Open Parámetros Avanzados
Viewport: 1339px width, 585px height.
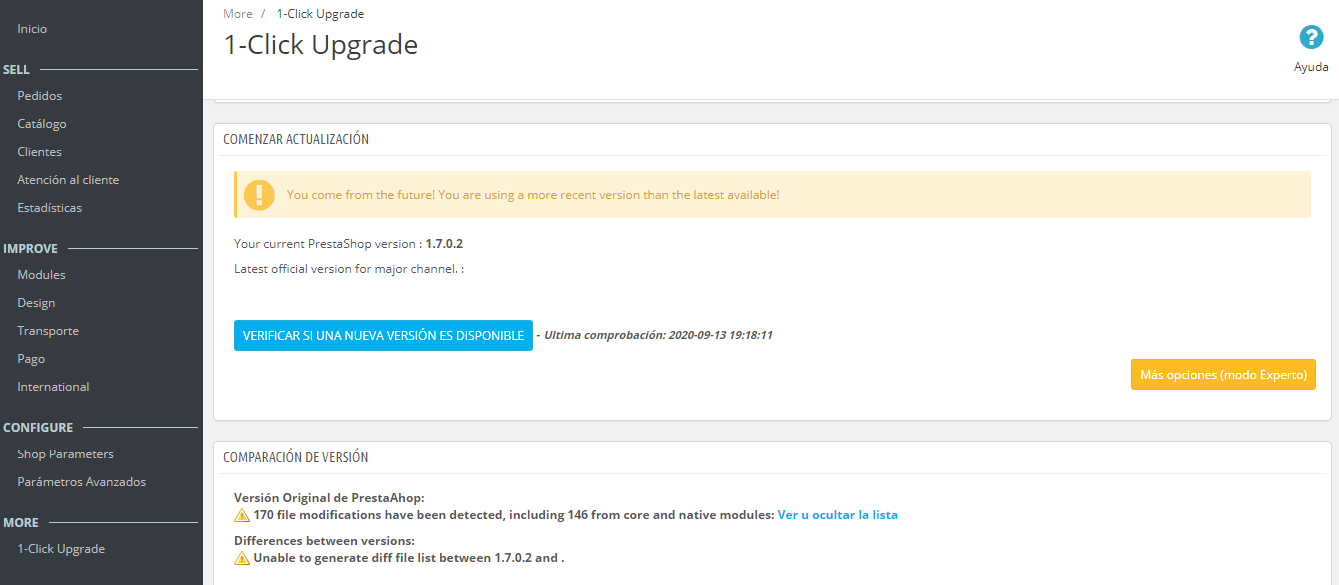[82, 482]
